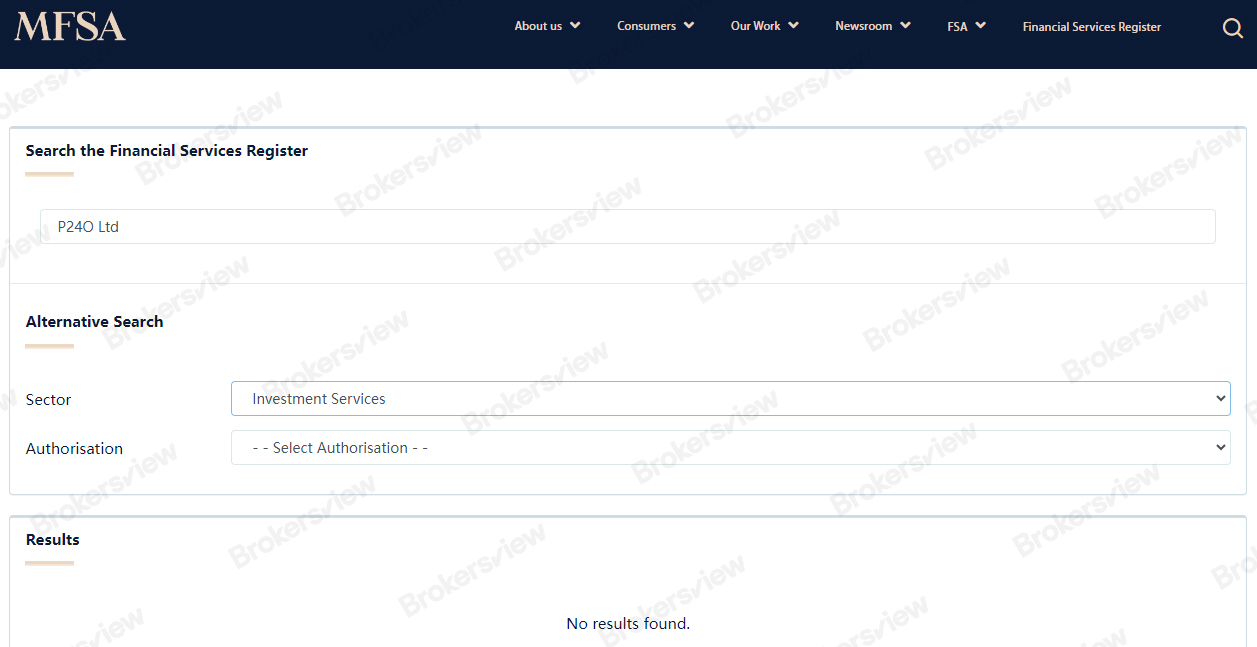Focus the register search field with P24O Ltd
The width and height of the screenshot is (1257, 647).
pos(628,226)
